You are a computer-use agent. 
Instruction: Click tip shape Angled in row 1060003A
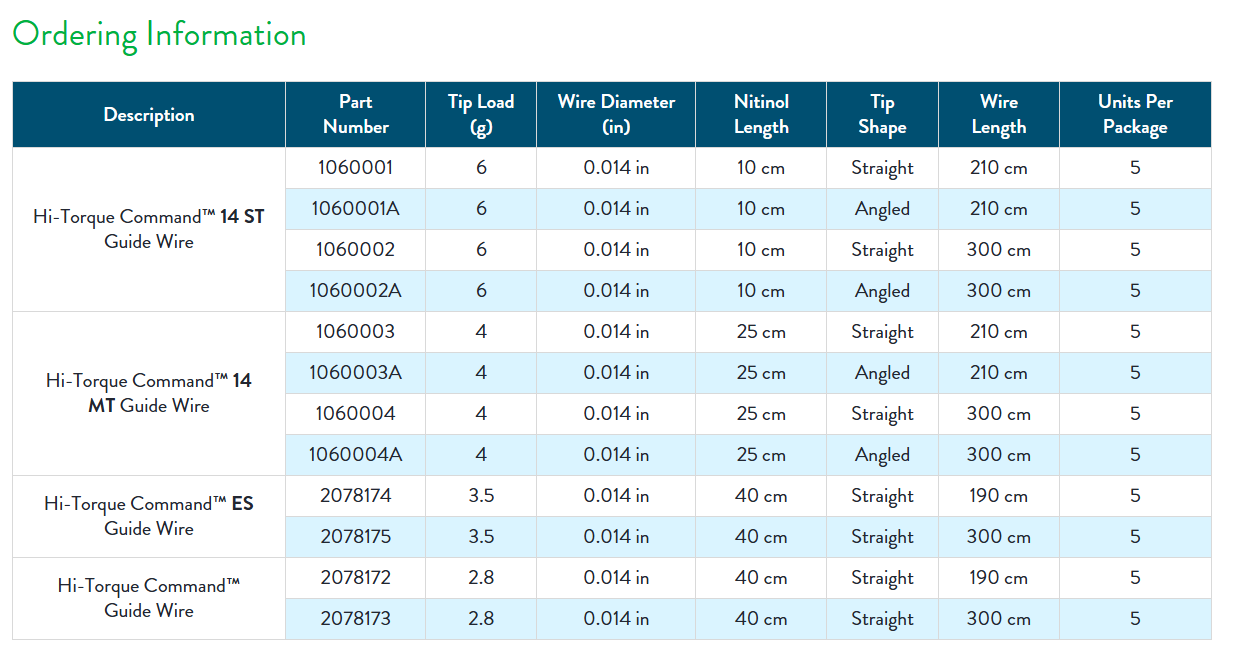pyautogui.click(x=882, y=373)
